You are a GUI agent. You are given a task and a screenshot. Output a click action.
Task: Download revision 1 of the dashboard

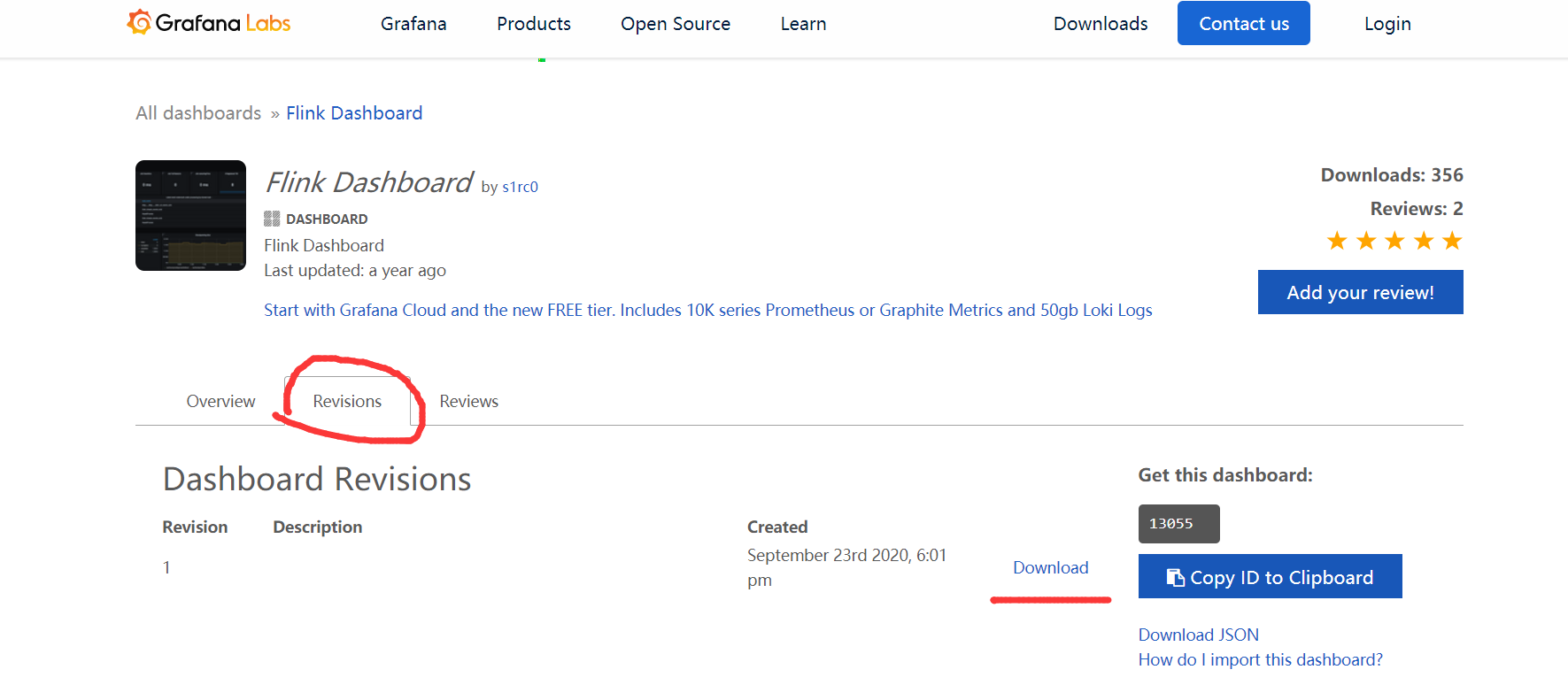tap(1050, 567)
